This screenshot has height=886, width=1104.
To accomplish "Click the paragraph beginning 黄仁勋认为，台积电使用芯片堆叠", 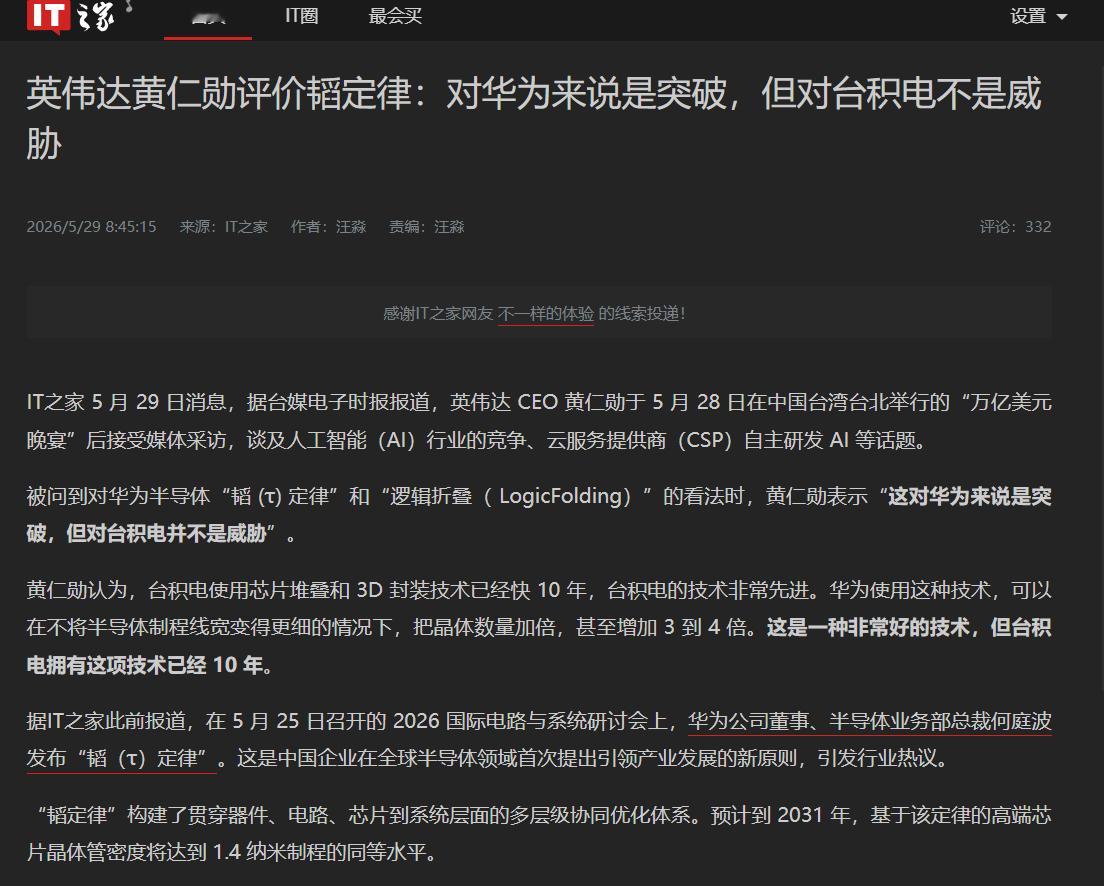I will click(539, 628).
